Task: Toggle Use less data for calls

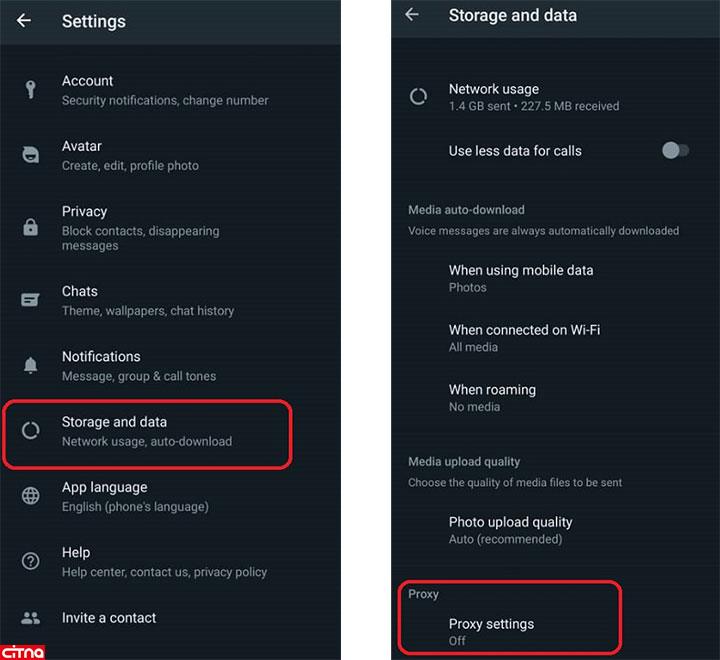Action: tap(675, 150)
